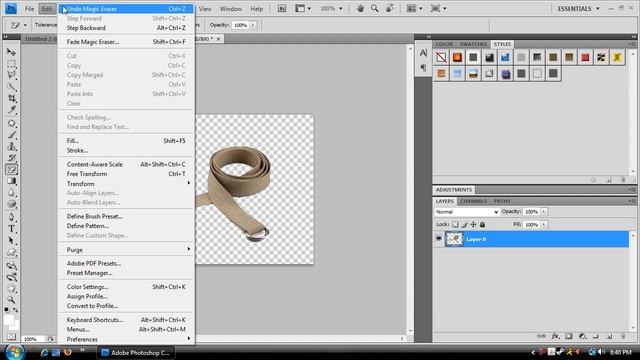The image size is (640, 360).
Task: Choose Define Pattern menu entry
Action: click(x=126, y=226)
